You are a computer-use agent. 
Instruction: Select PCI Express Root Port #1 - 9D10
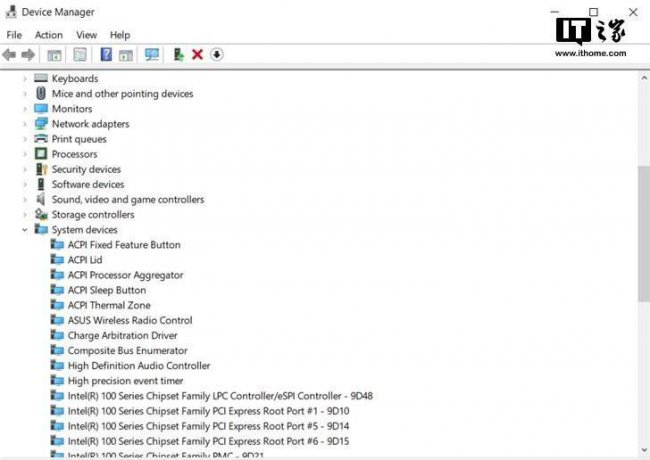[209, 411]
